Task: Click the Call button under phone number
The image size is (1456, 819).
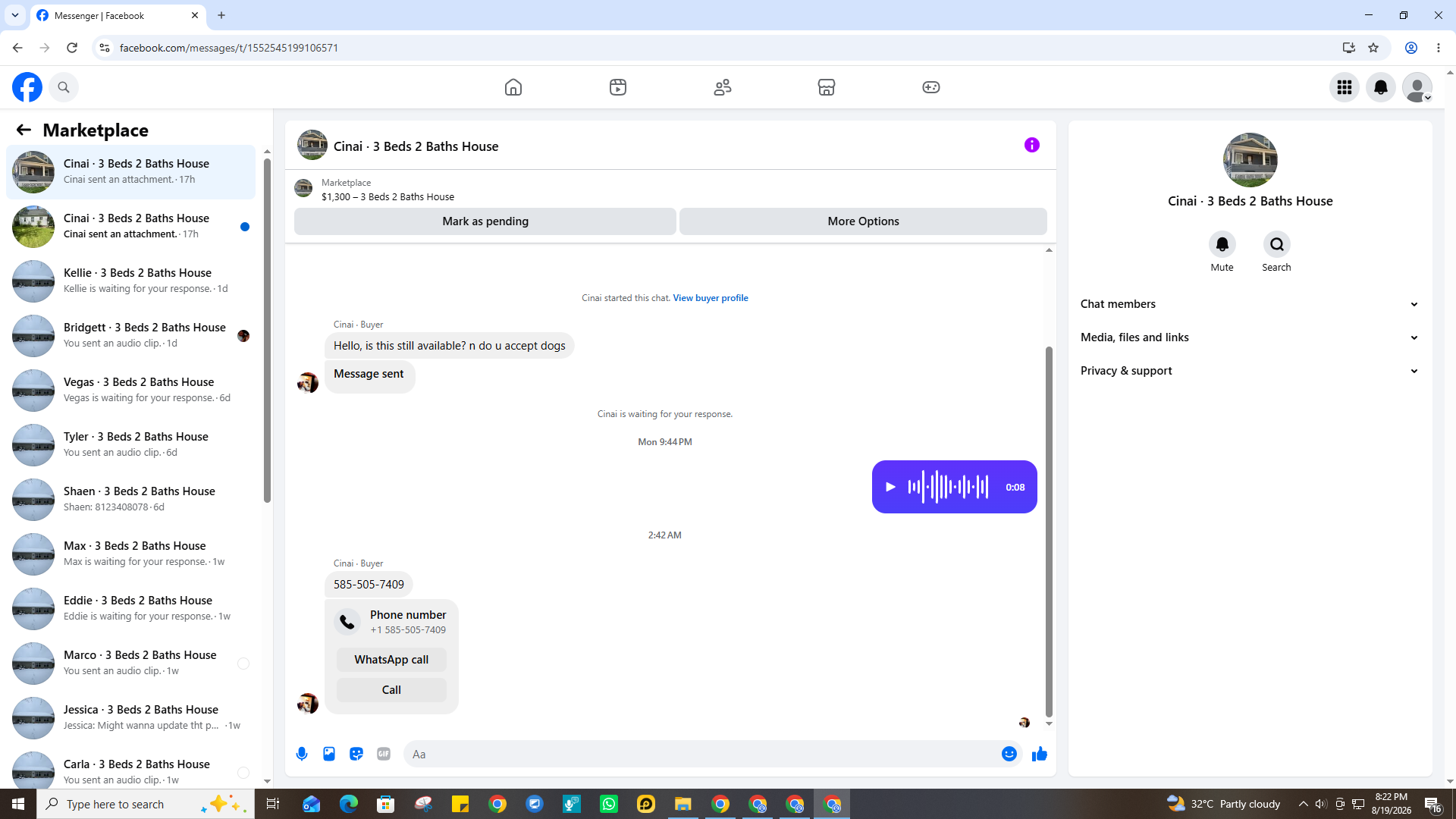Action: [391, 690]
